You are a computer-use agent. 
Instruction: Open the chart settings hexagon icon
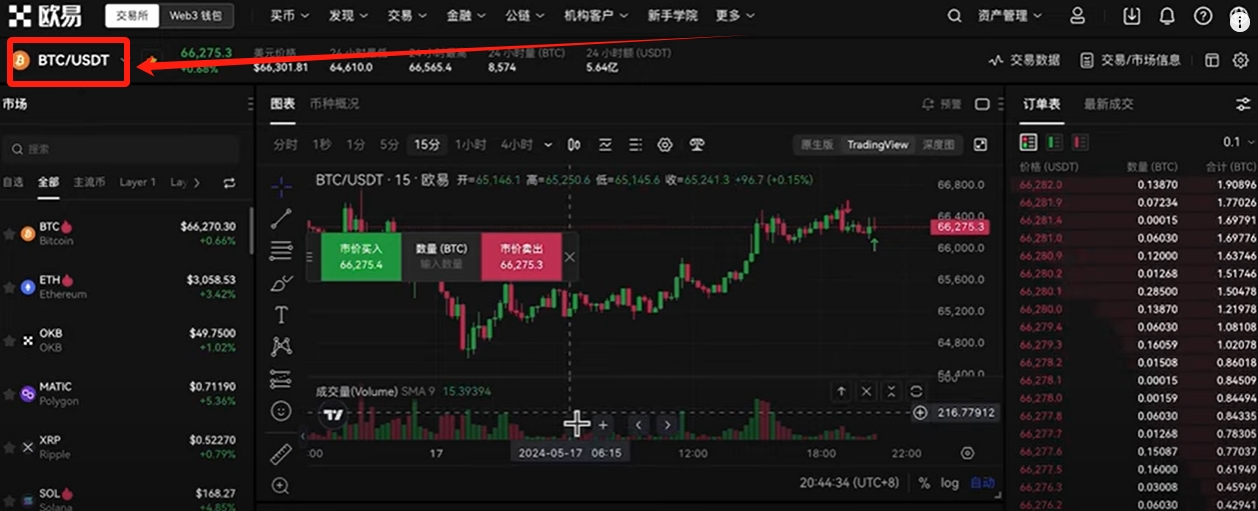coord(665,144)
